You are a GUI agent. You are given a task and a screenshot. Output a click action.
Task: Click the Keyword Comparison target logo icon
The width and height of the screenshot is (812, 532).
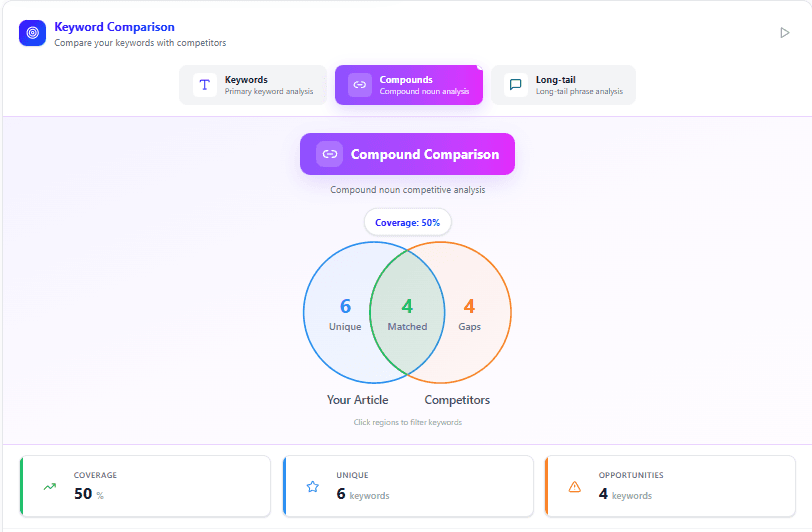[x=33, y=33]
